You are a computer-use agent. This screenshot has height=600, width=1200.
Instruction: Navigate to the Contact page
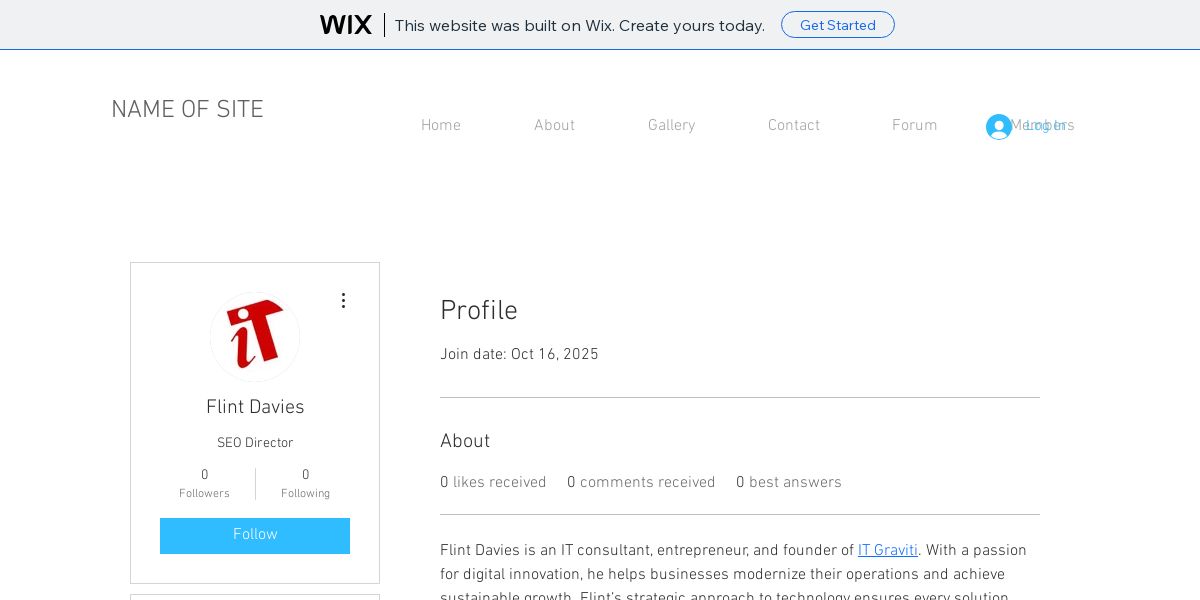(x=793, y=126)
